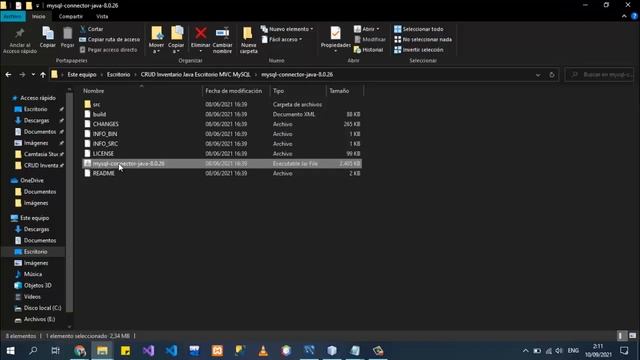
Task: Click the Copiar ribbon icon
Action: click(x=48, y=34)
